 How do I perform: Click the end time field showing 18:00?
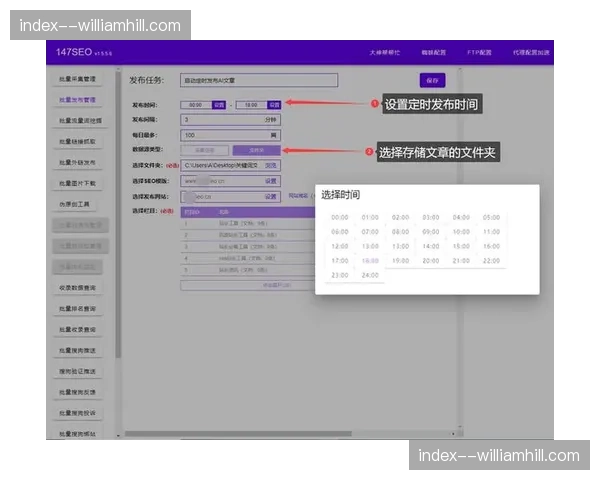pyautogui.click(x=251, y=105)
